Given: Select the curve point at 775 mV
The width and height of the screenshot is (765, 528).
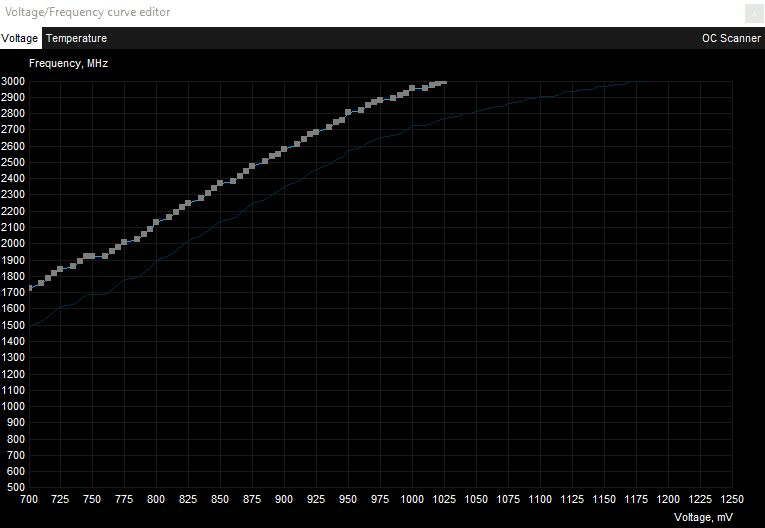Looking at the screenshot, I should point(124,242).
